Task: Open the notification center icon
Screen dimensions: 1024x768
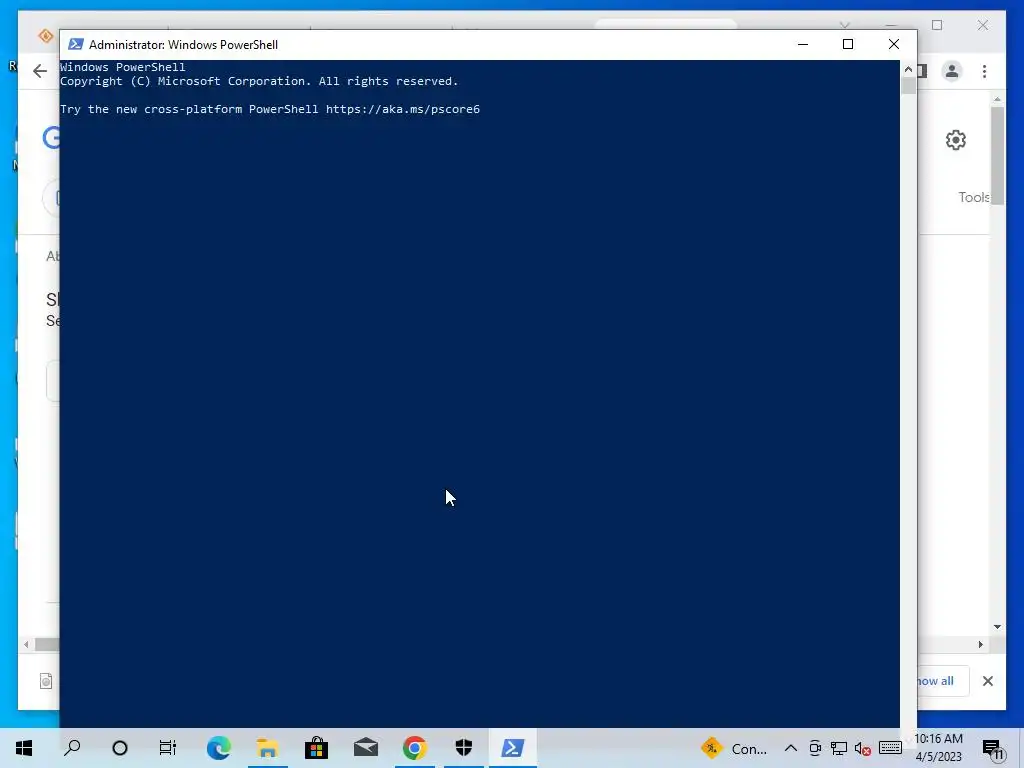Action: pyautogui.click(x=992, y=748)
